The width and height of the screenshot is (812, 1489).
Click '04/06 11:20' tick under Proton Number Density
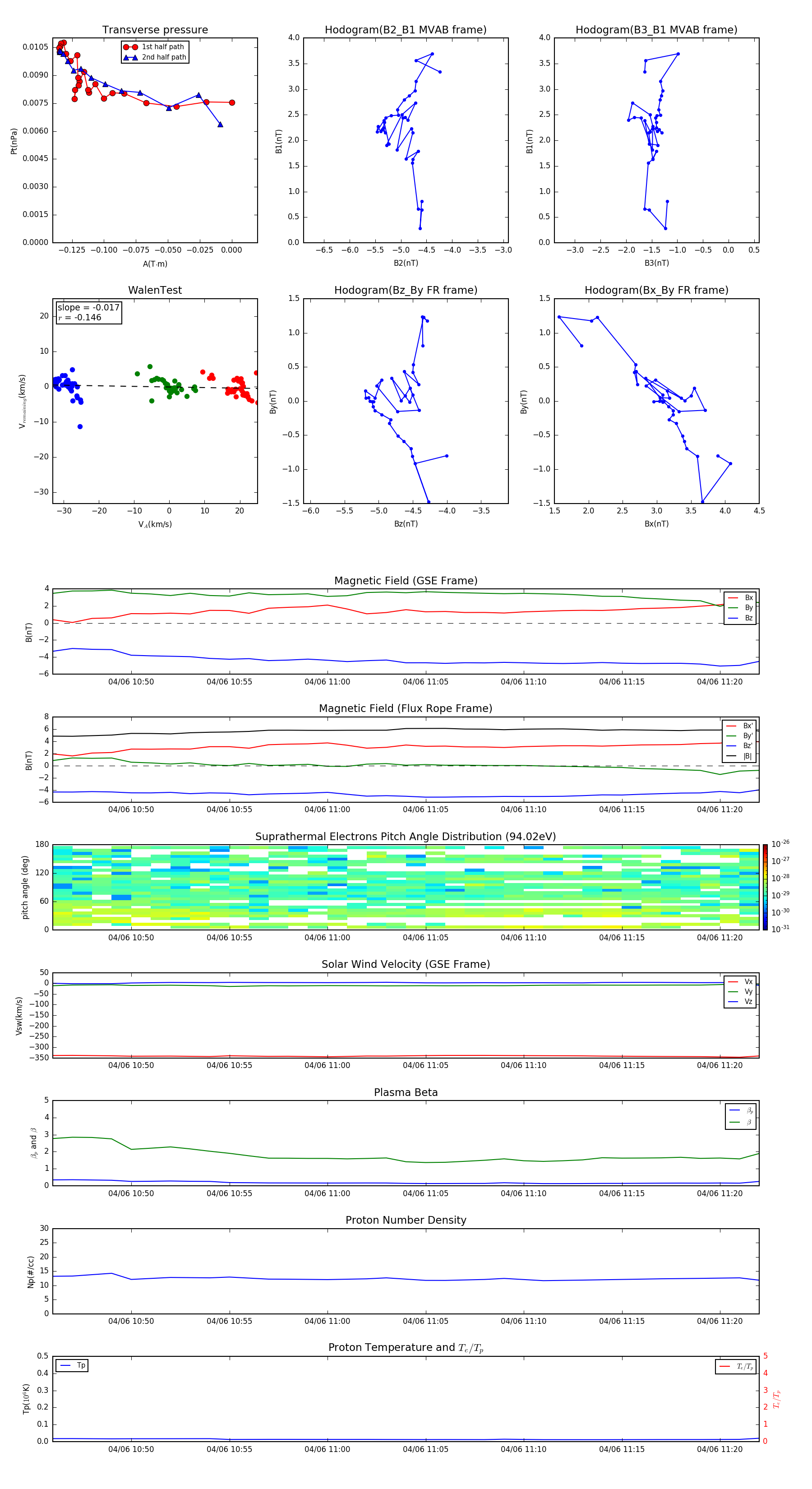720,1321
